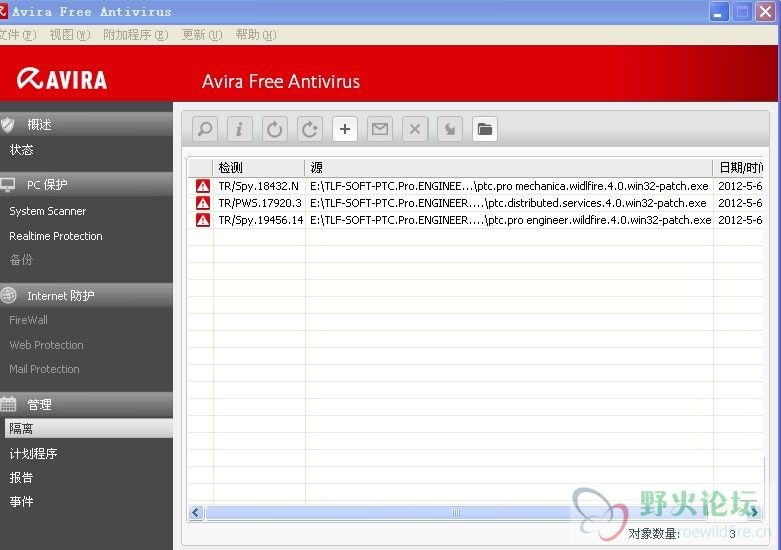
Task: Click the horizontal scrollbar left arrow
Action: coord(196,513)
